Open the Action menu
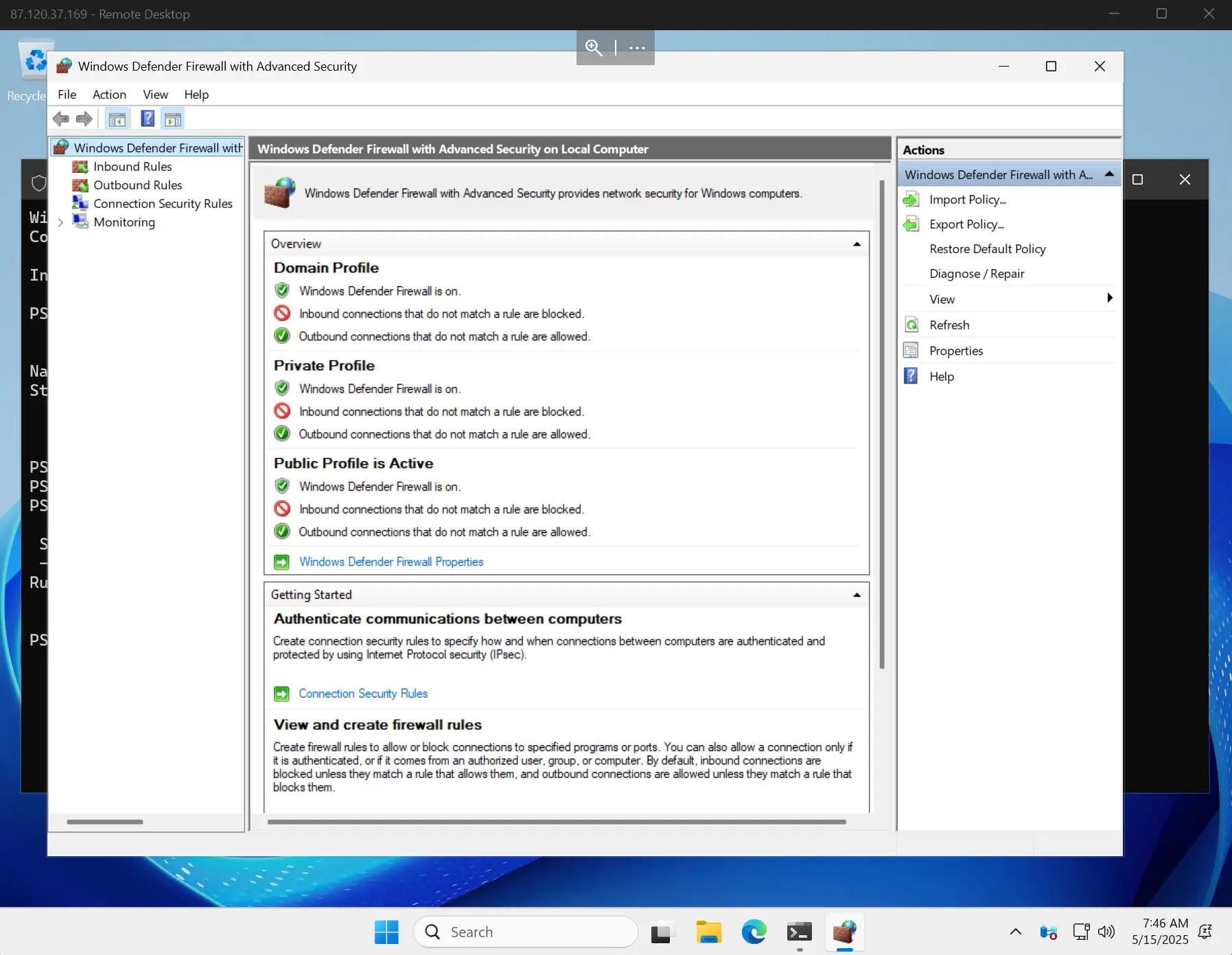This screenshot has height=955, width=1232. pyautogui.click(x=109, y=95)
